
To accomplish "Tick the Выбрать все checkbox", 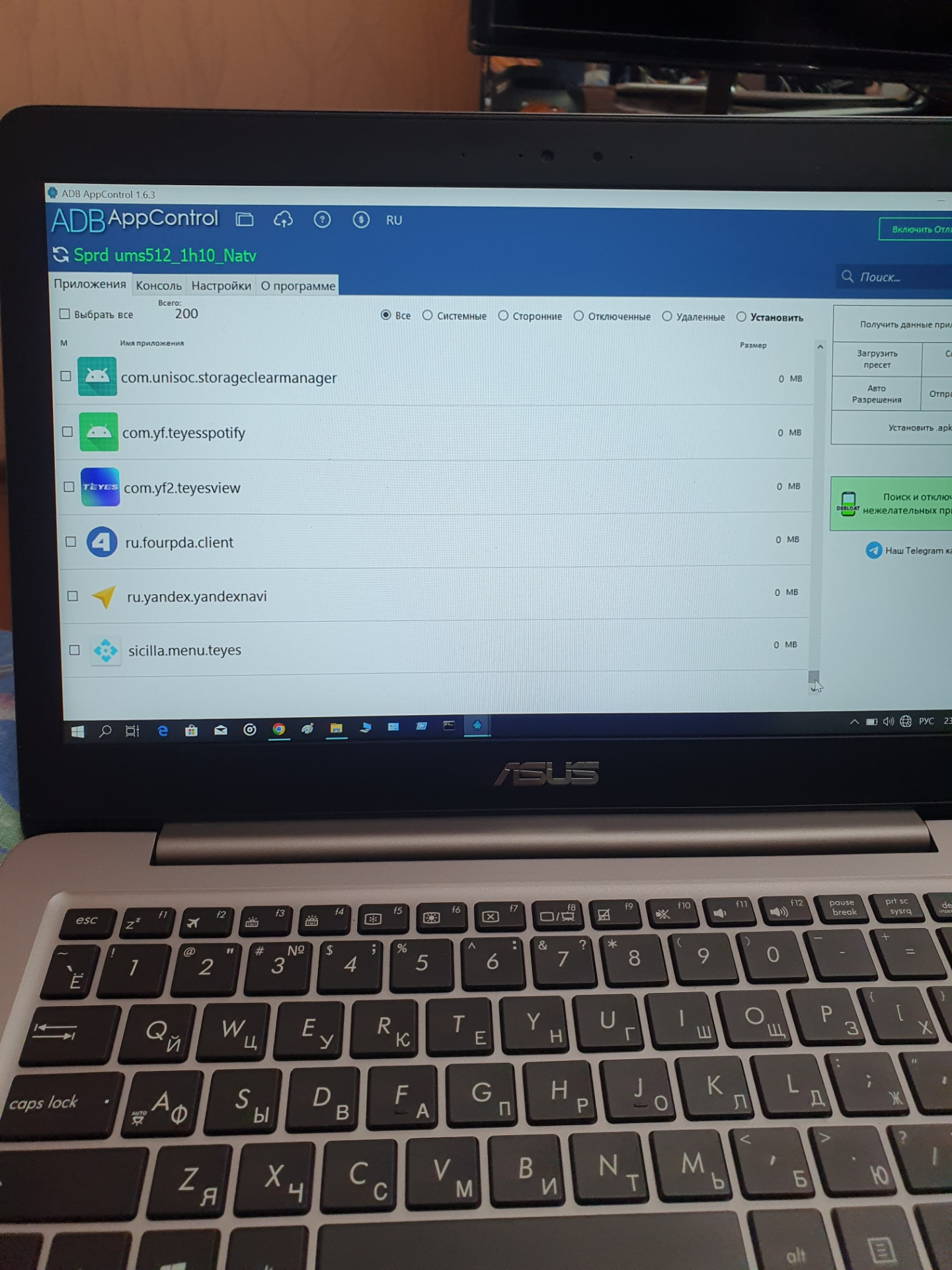I will tap(64, 314).
